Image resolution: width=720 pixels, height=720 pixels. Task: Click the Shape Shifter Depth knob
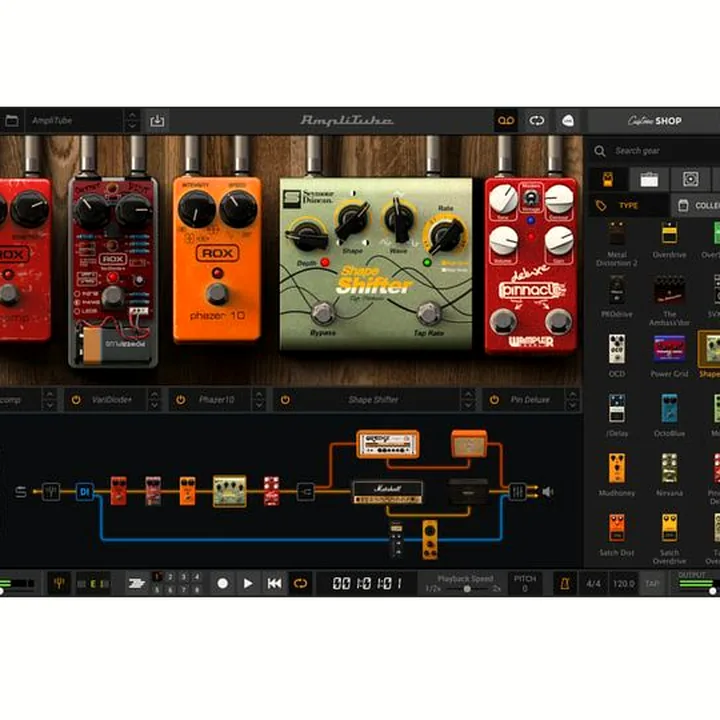point(307,236)
